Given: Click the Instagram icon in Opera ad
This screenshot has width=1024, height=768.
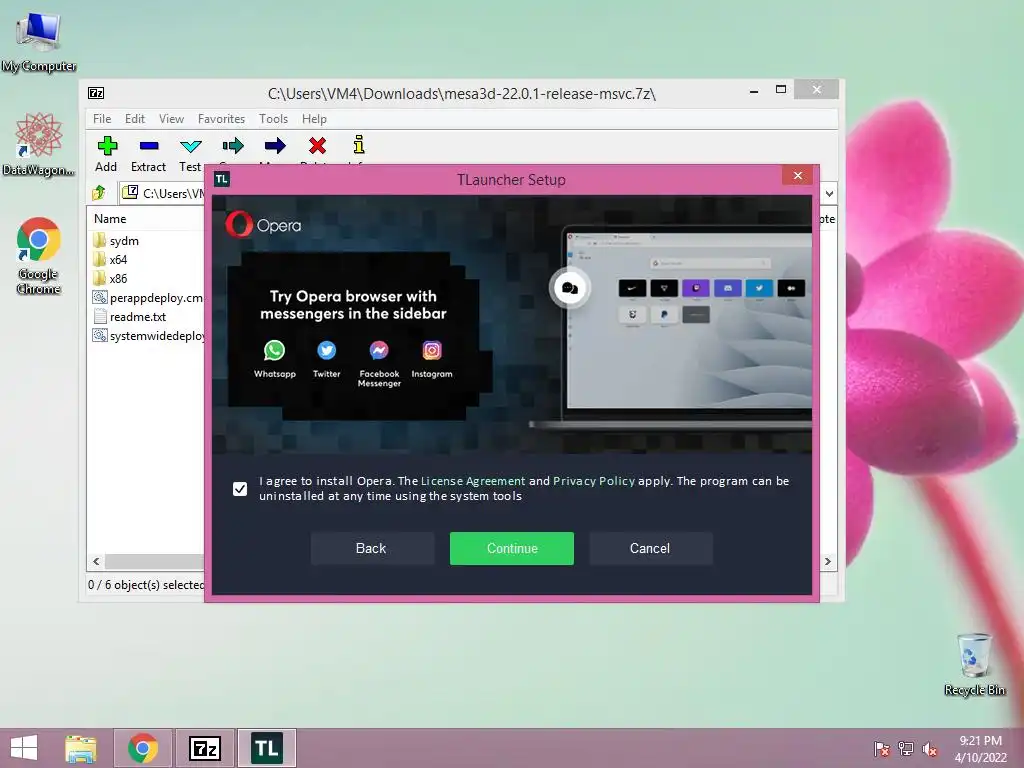Looking at the screenshot, I should (x=432, y=351).
